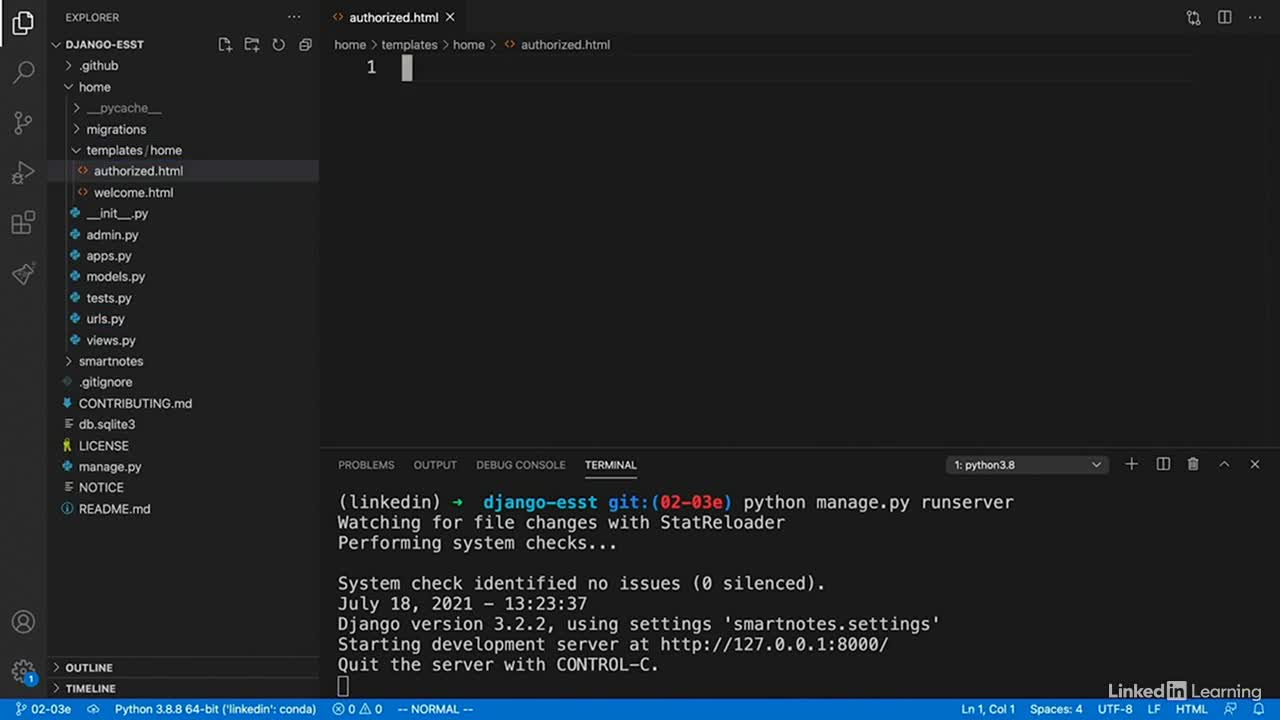Click the New Folder icon in Explorer
This screenshot has height=720, width=1280.
pos(252,44)
